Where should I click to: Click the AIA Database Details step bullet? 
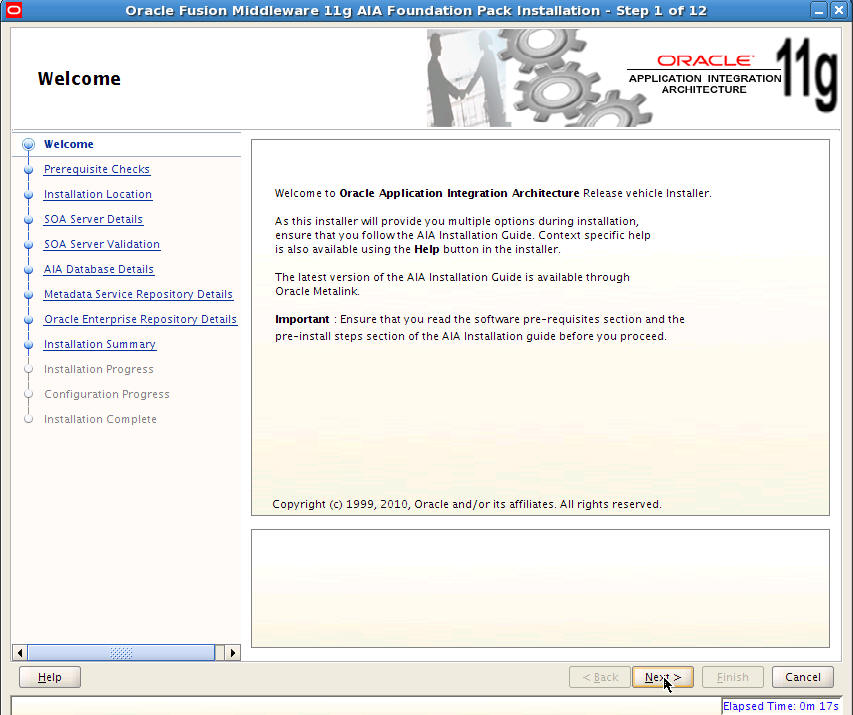[28, 270]
